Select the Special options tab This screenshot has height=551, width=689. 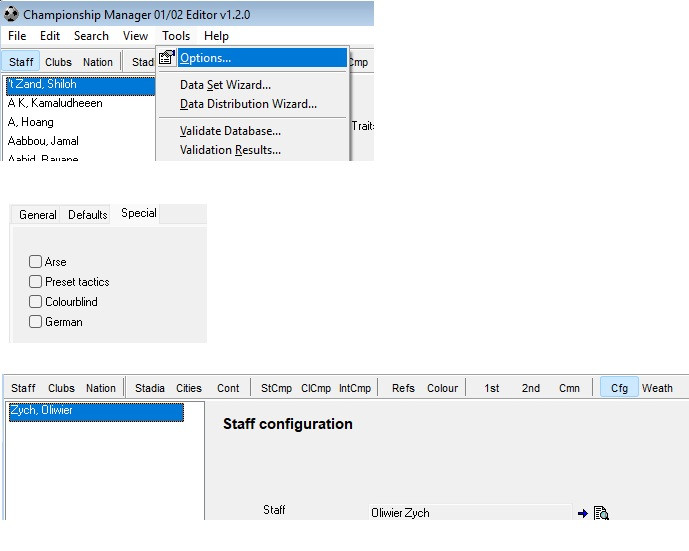(x=138, y=213)
